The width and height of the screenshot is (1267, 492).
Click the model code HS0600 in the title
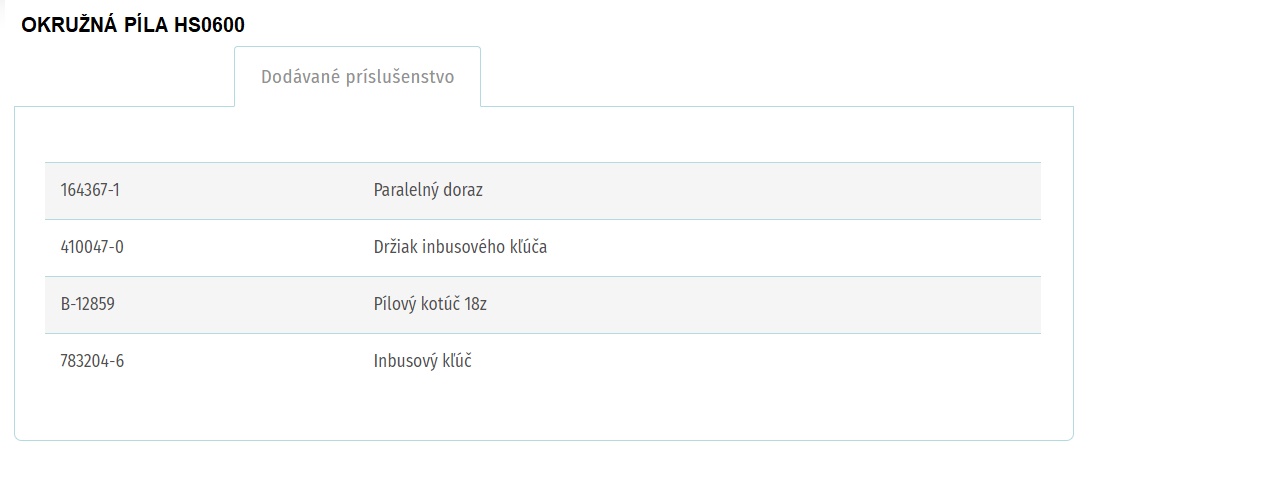pyautogui.click(x=209, y=25)
